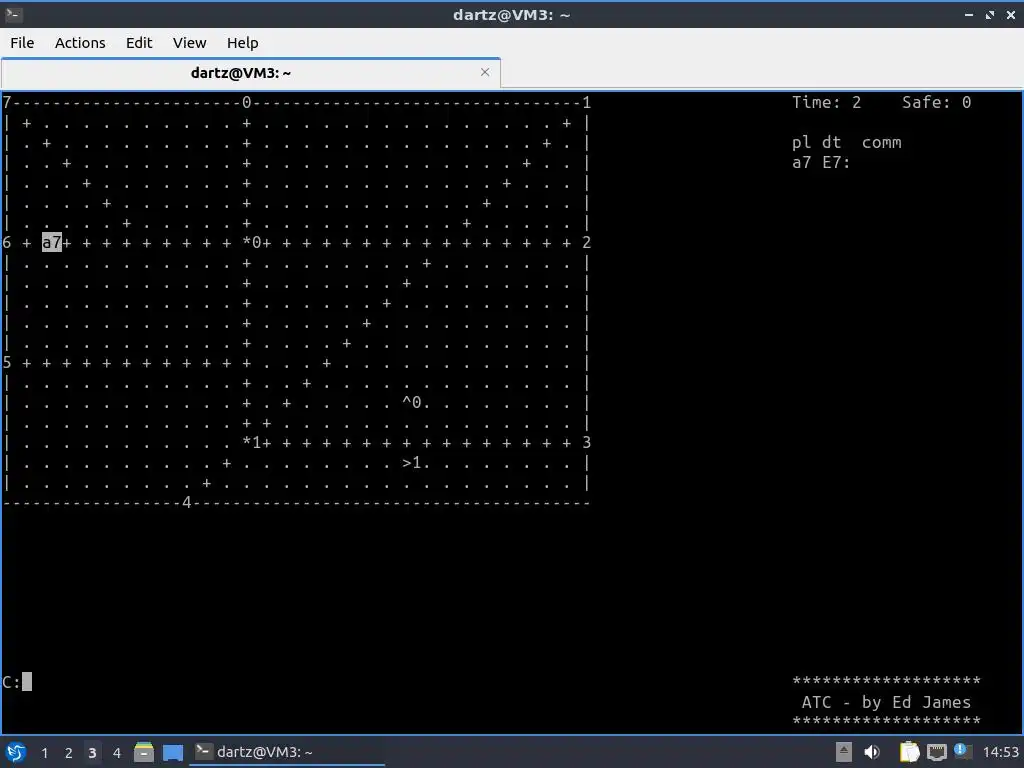Open the volume control icon
This screenshot has width=1024, height=768.
[x=872, y=752]
